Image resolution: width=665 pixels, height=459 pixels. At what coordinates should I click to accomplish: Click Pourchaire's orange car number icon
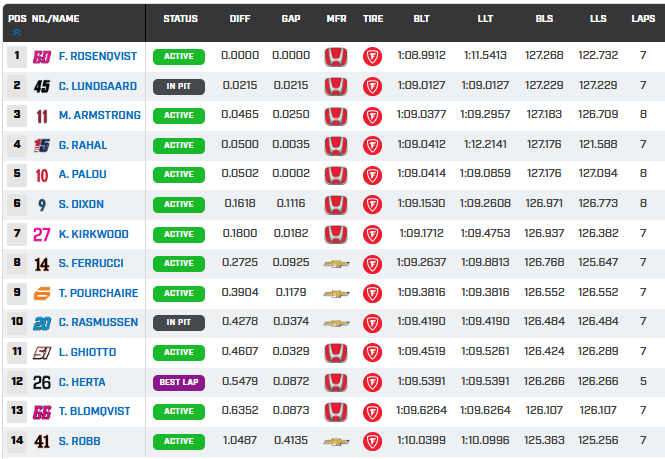(42, 294)
